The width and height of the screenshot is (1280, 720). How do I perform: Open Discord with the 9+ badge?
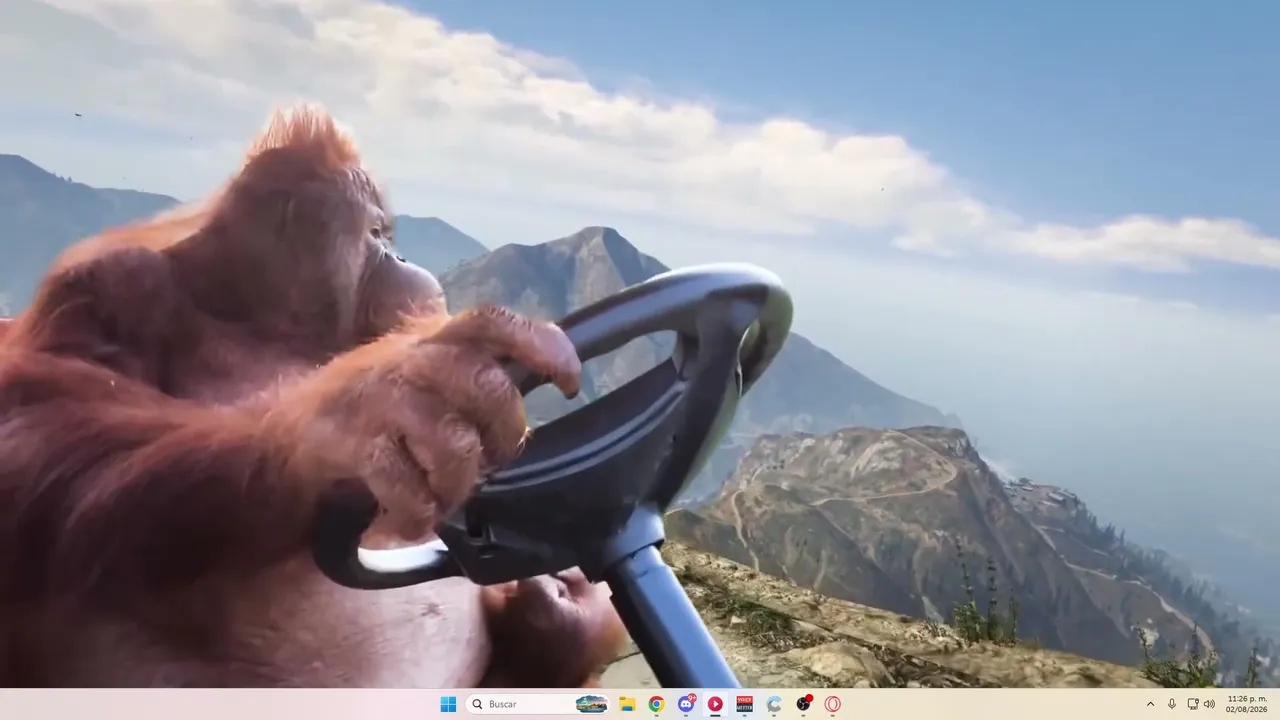coord(686,704)
